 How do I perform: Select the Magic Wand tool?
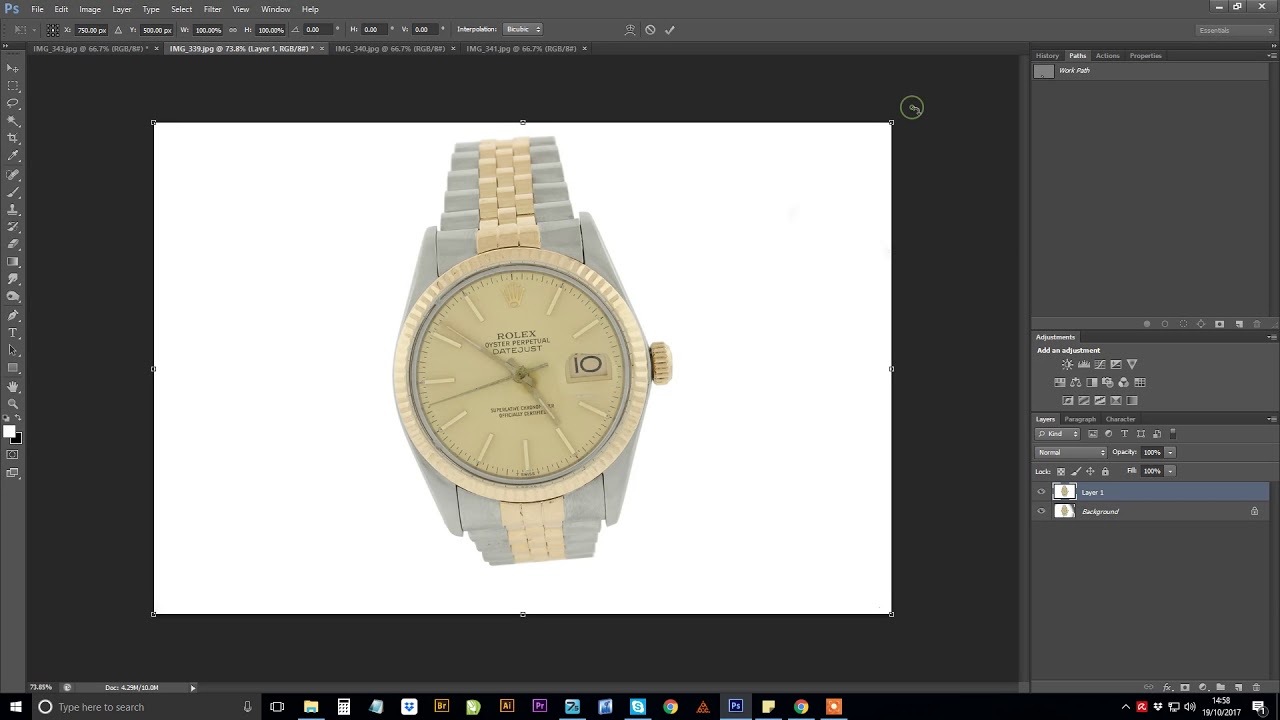[13, 120]
